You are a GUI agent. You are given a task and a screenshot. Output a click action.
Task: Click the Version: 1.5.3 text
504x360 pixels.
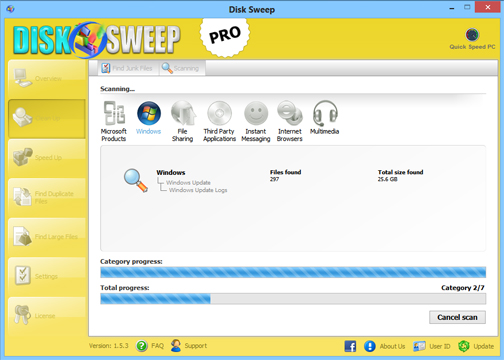108,346
